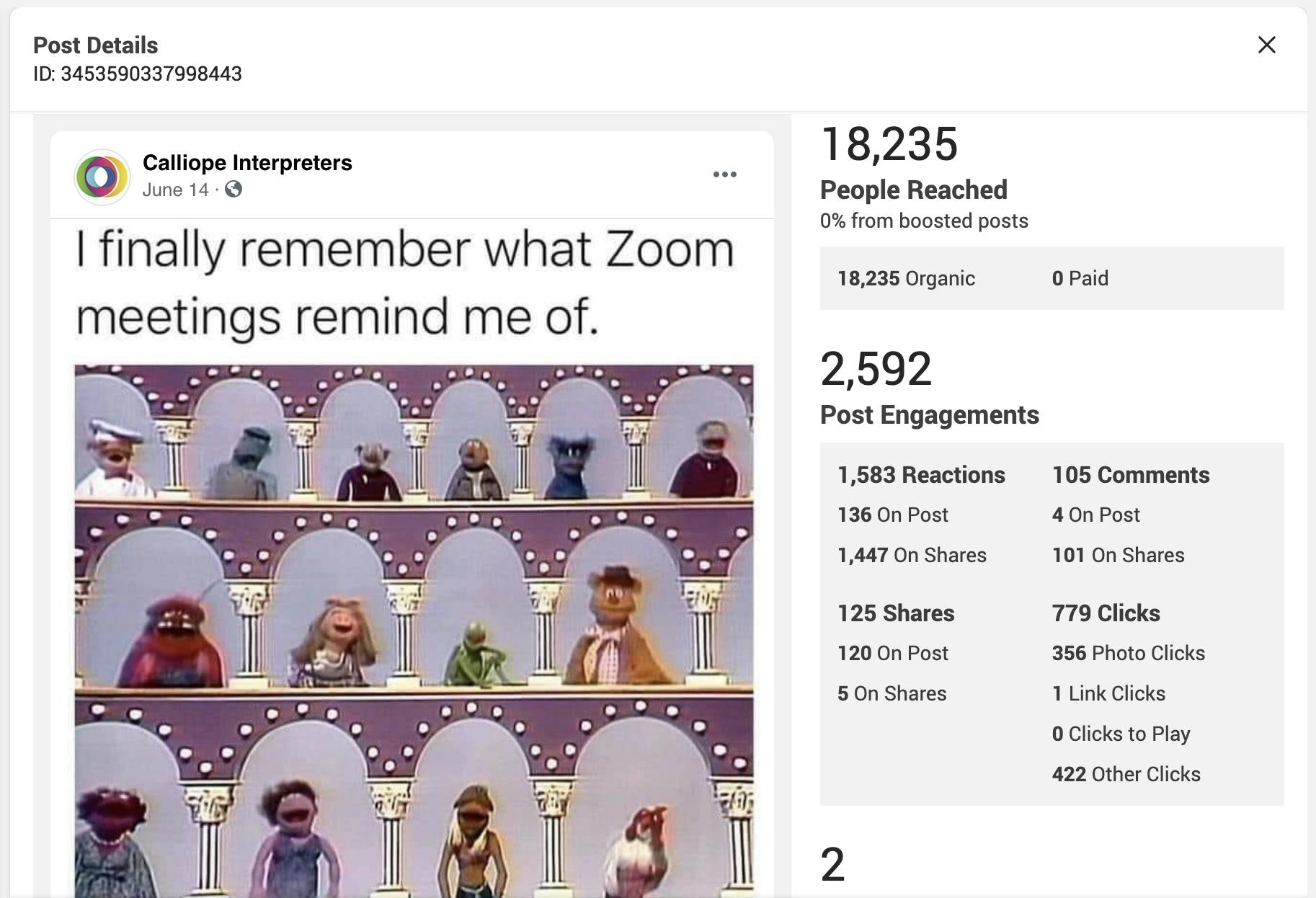Click the June 14 post date
This screenshot has width=1316, height=898.
175,190
